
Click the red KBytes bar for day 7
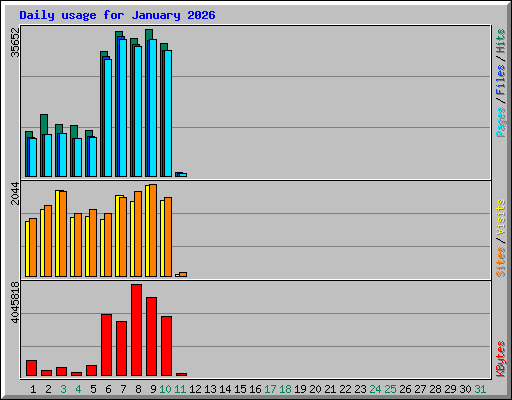pos(121,349)
